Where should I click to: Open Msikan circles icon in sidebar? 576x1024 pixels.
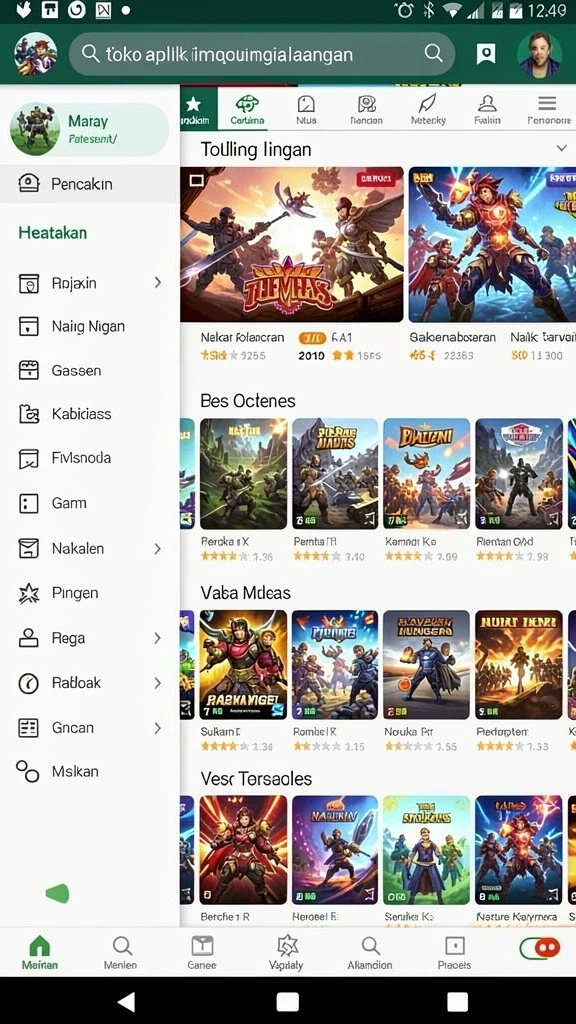pos(27,771)
